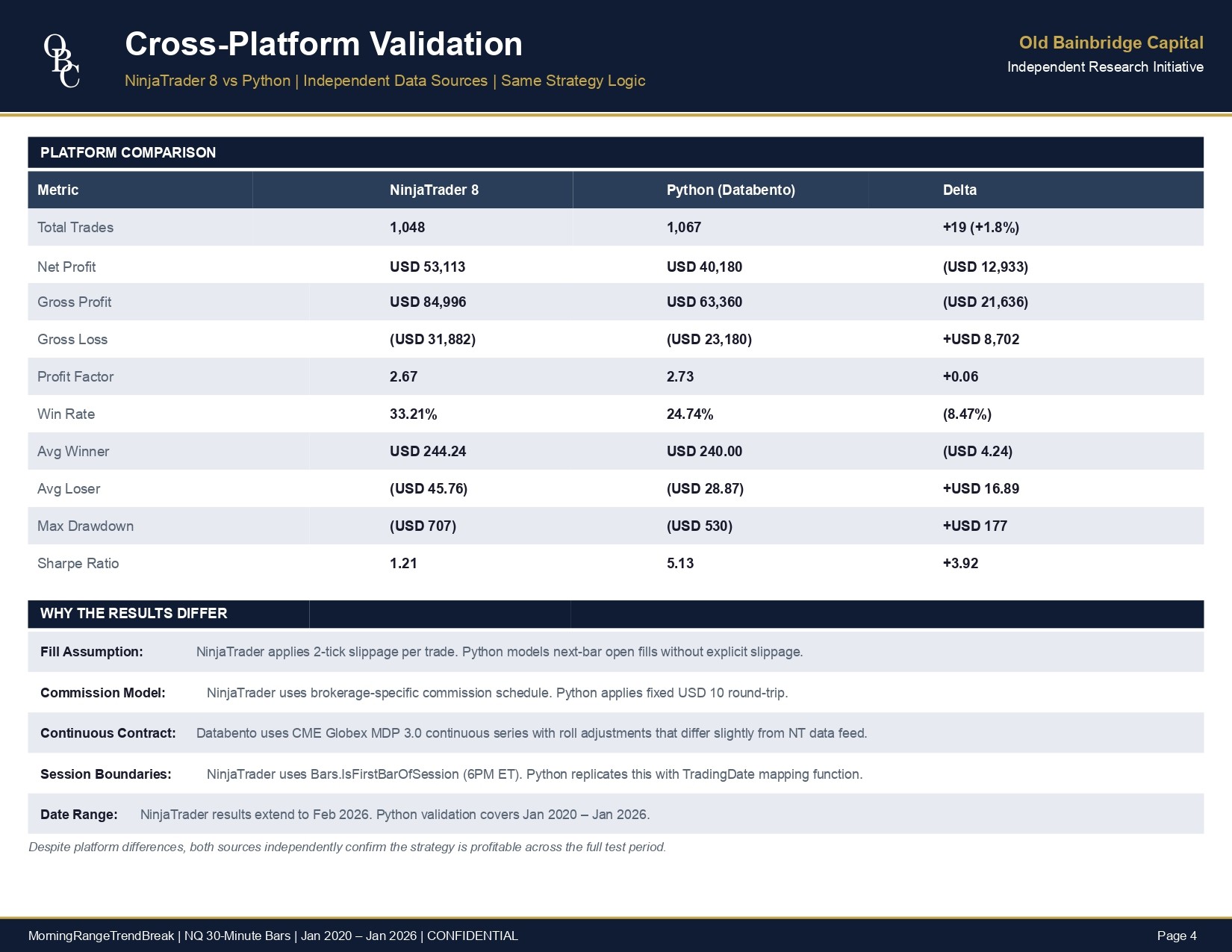Viewport: 1232px width, 952px height.
Task: Select the "(USD 23,180)" gross loss value
Action: click(x=709, y=339)
